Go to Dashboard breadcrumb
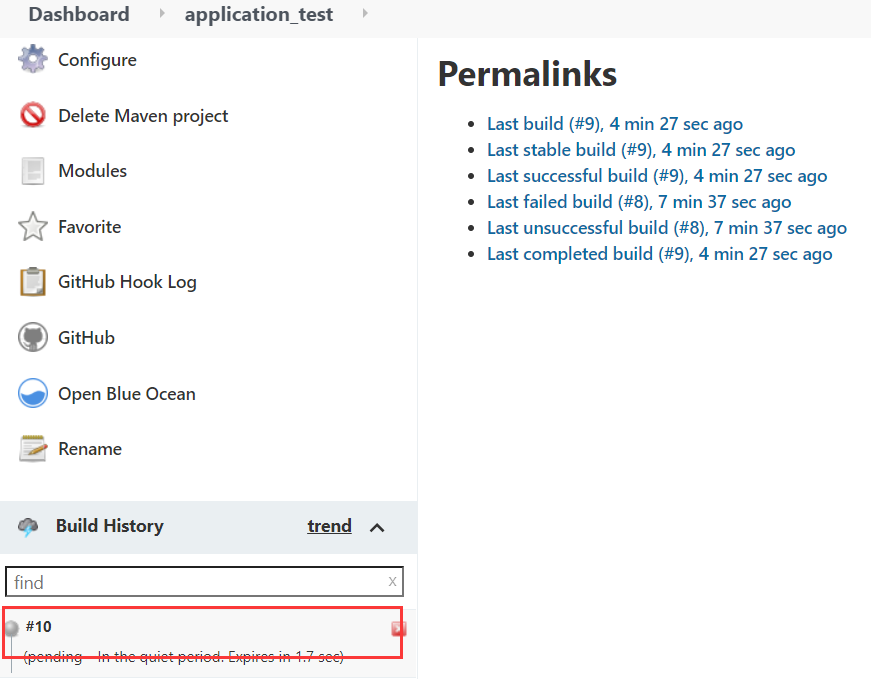This screenshot has width=871, height=679. 79,14
